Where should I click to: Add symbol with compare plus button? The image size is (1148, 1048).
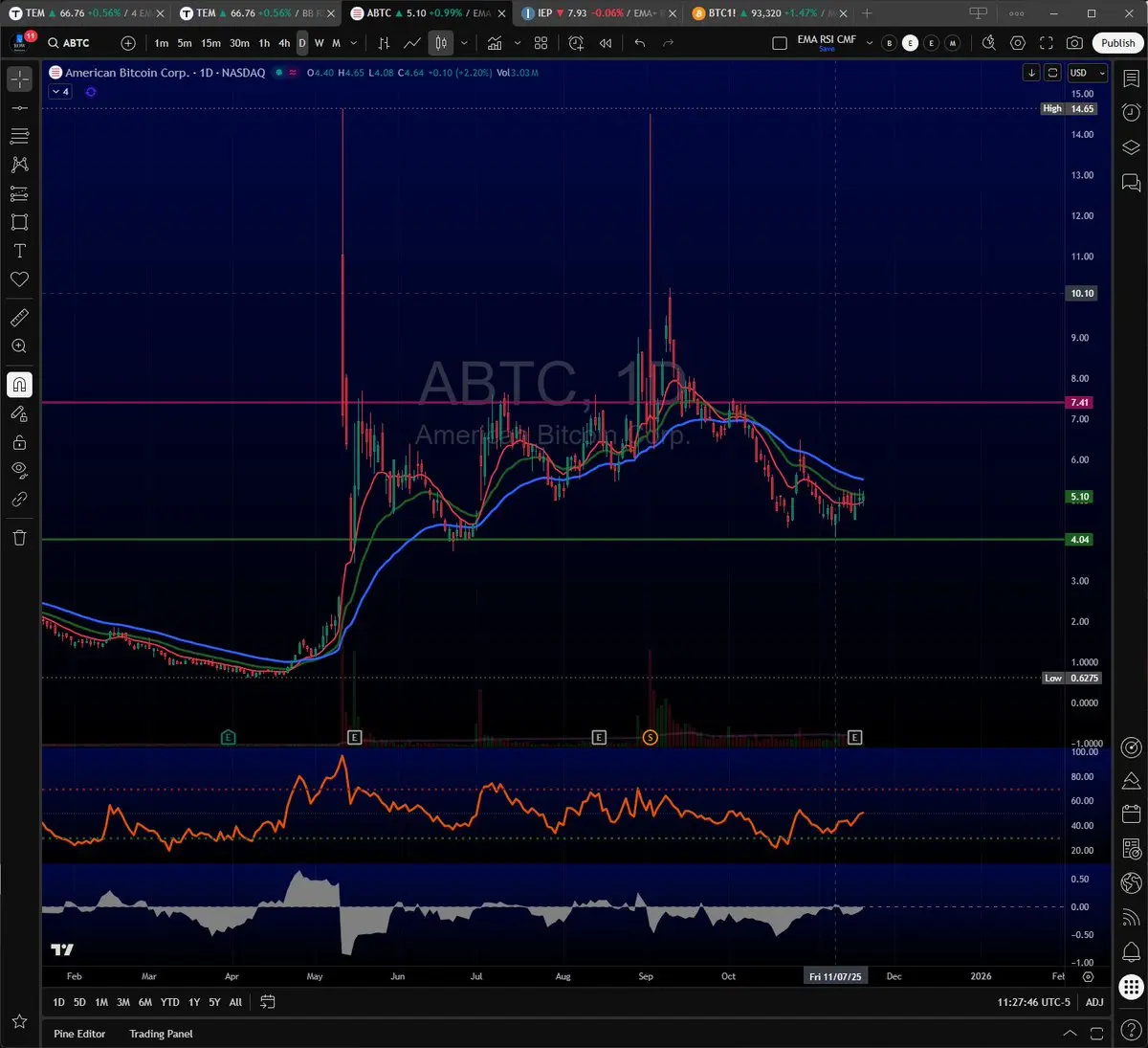tap(128, 43)
